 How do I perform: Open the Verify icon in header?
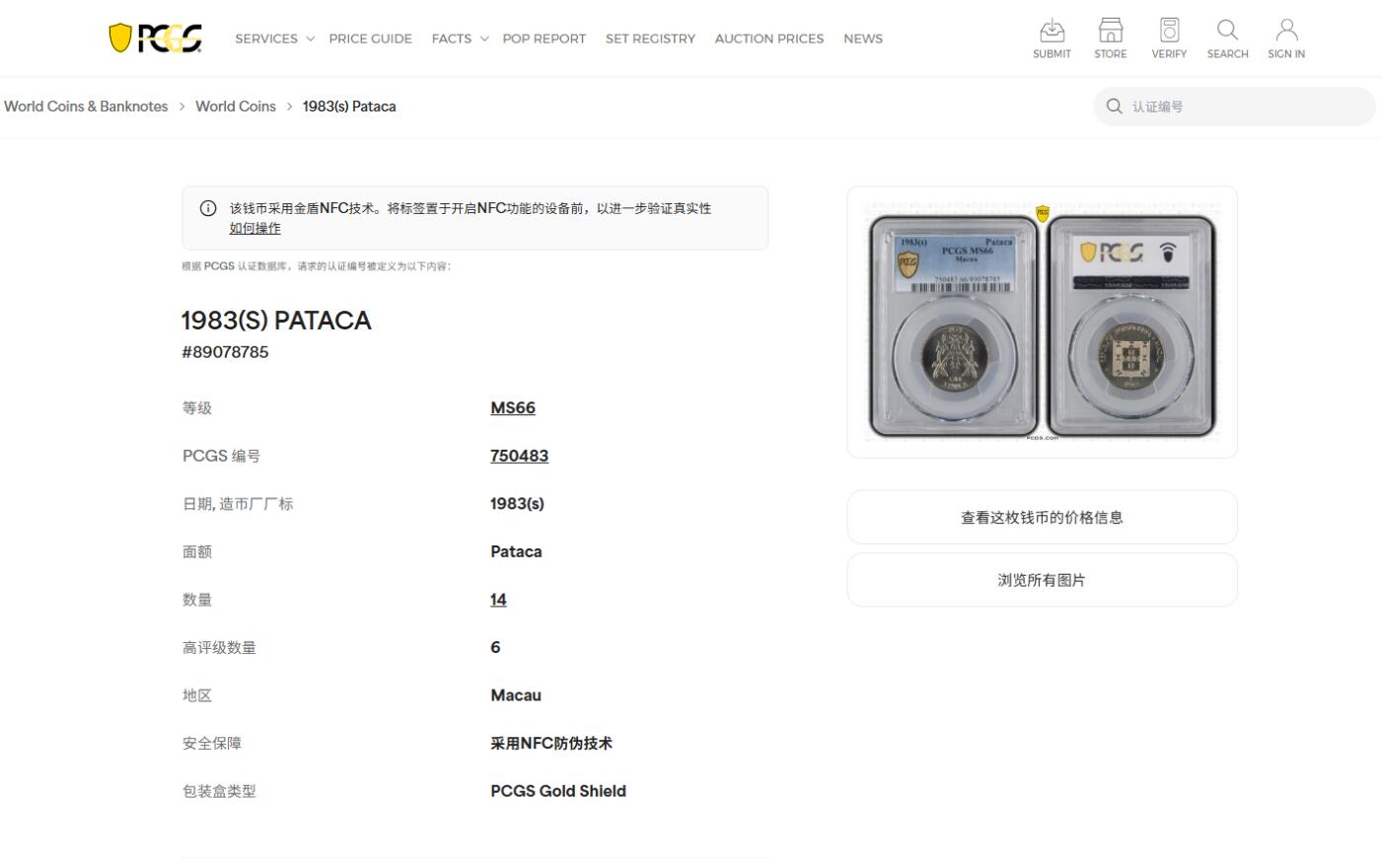(x=1169, y=38)
